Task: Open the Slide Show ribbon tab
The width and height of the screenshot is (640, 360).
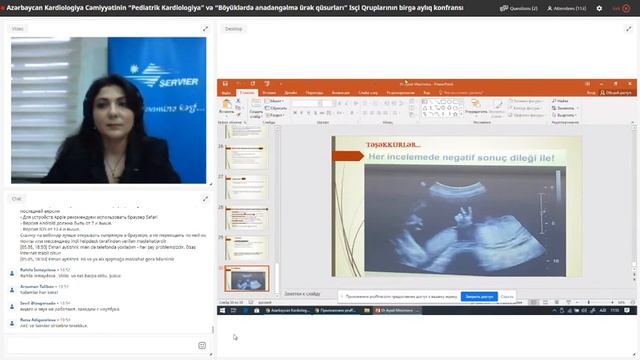Action: (368, 93)
